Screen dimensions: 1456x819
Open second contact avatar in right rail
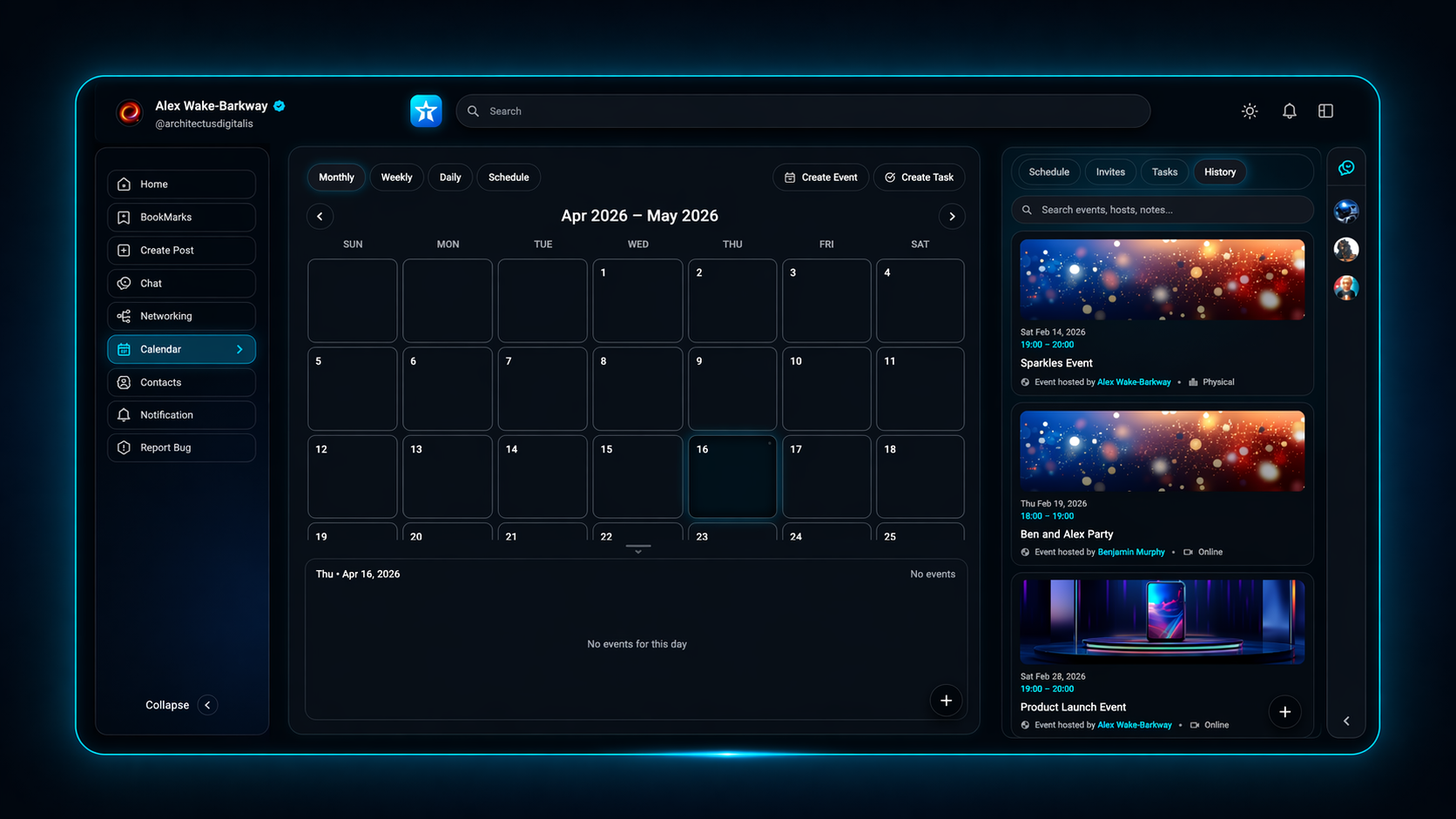1346,250
